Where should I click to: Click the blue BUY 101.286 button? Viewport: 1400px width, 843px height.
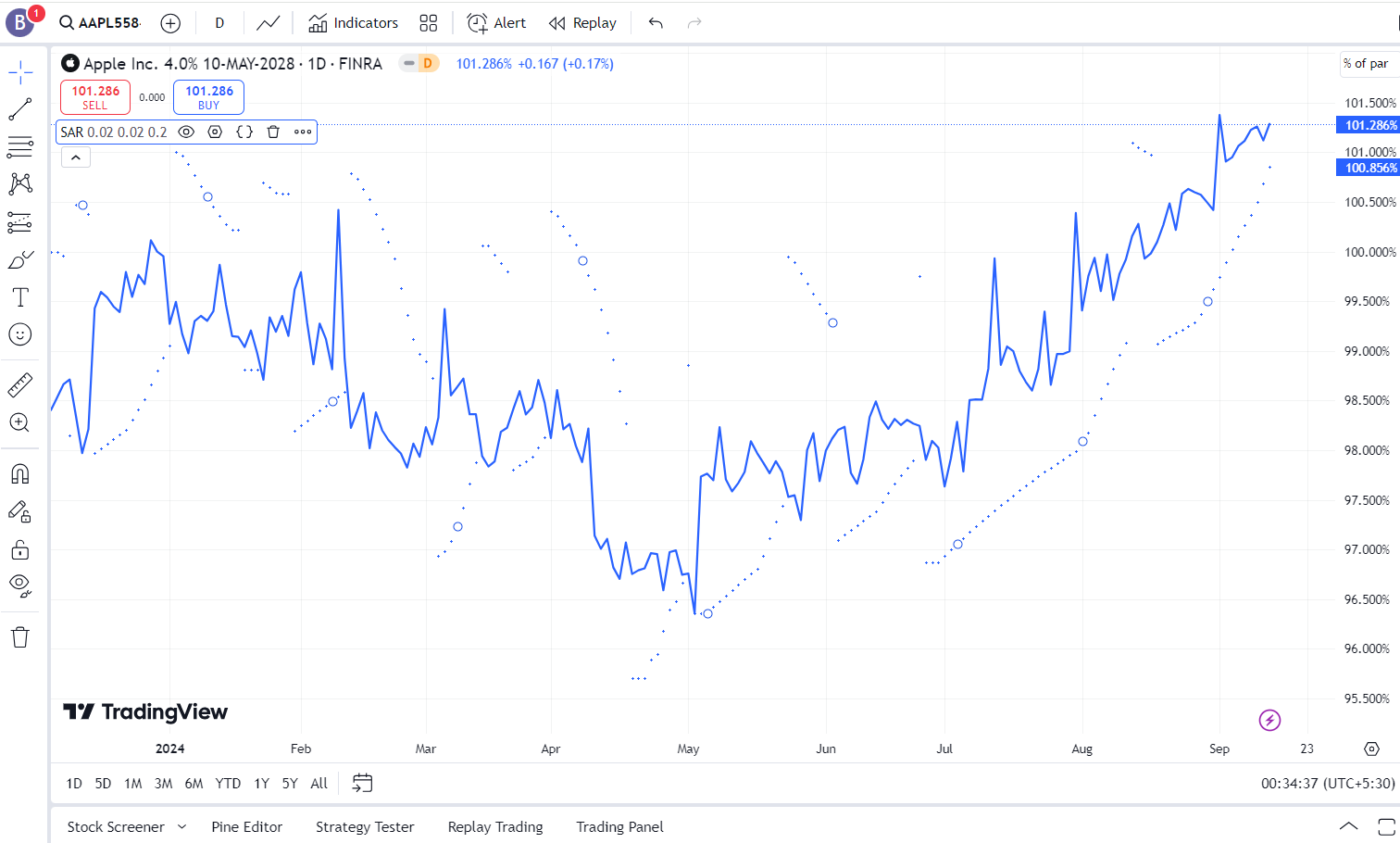(209, 97)
